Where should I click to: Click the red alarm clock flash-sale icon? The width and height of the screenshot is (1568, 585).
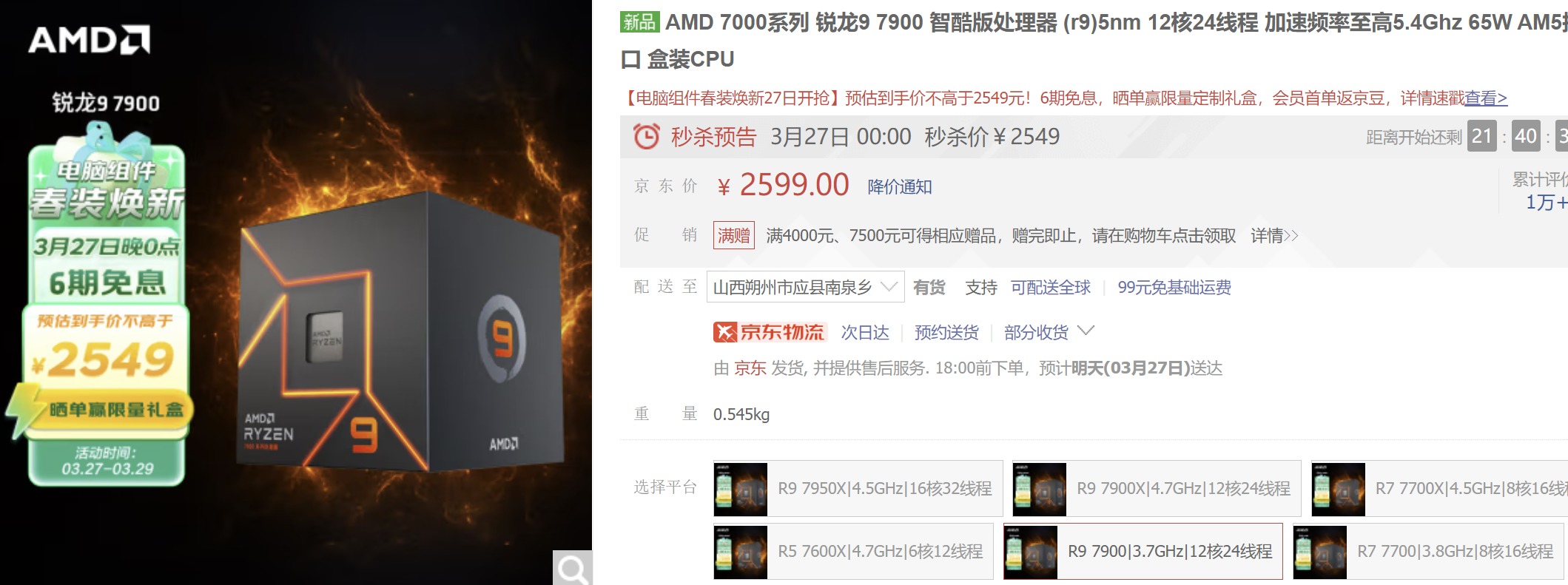click(646, 137)
